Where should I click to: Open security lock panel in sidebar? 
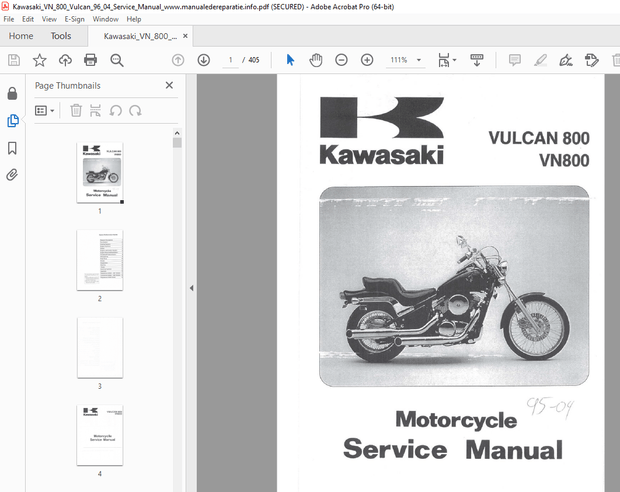tap(12, 93)
